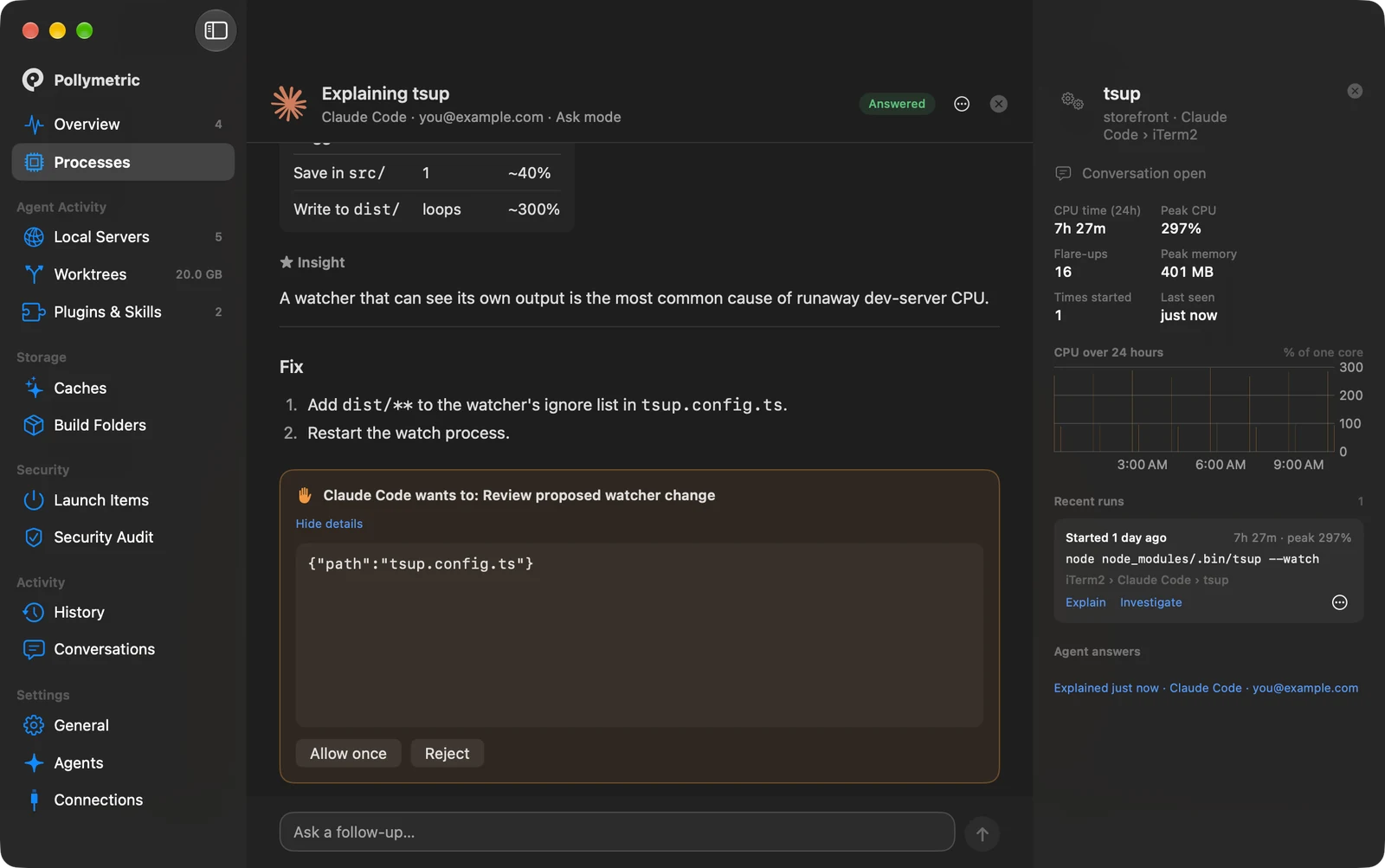Focus the Ask a follow-up field
The width and height of the screenshot is (1385, 868).
(x=617, y=832)
